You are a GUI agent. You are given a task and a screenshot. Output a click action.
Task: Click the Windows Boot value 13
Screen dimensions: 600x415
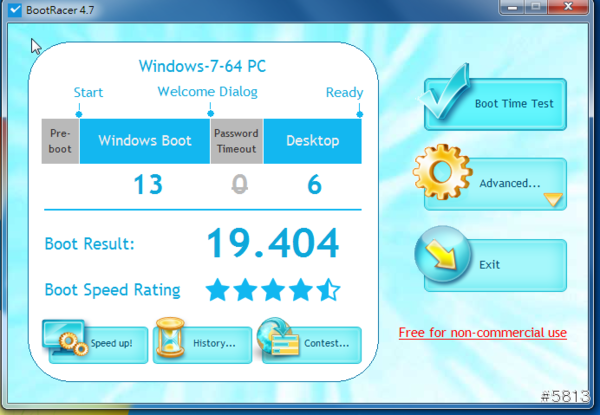tap(148, 184)
